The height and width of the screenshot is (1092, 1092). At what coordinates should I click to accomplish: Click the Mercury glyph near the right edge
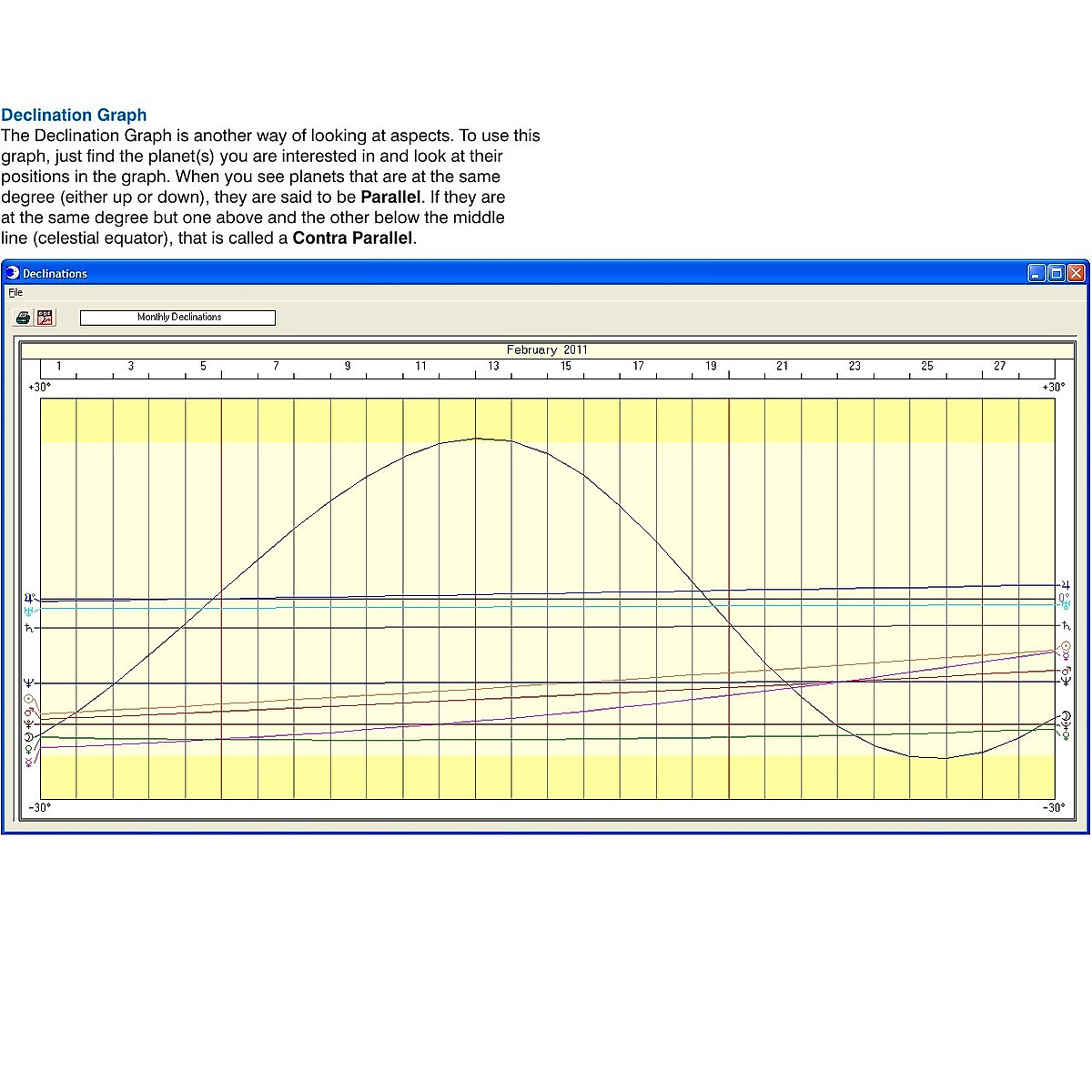pos(1065,654)
